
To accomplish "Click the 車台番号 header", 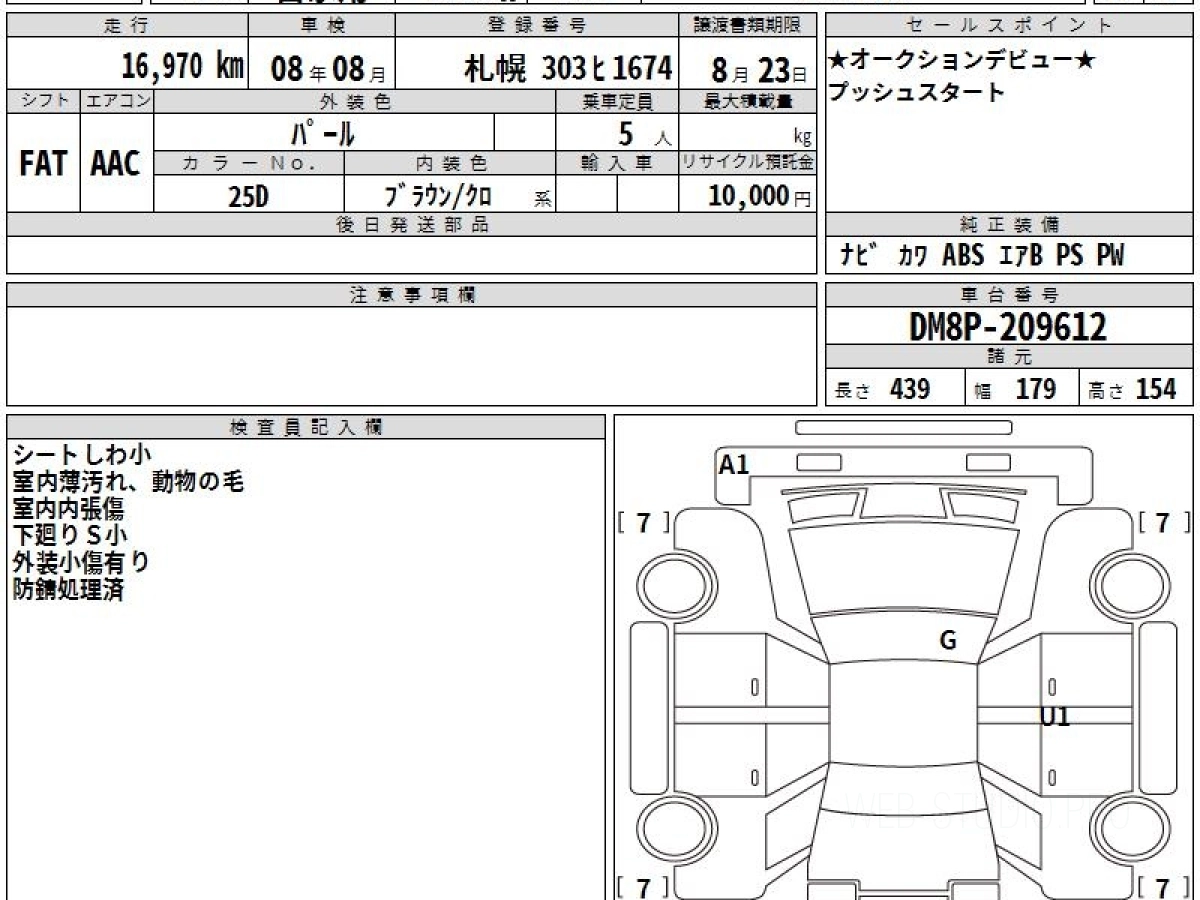I will [1010, 295].
